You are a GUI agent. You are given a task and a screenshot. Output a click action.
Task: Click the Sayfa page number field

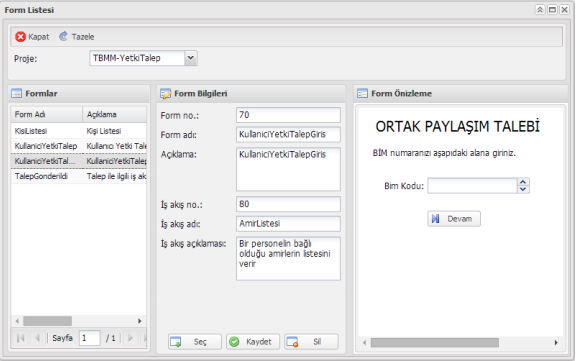coord(89,338)
